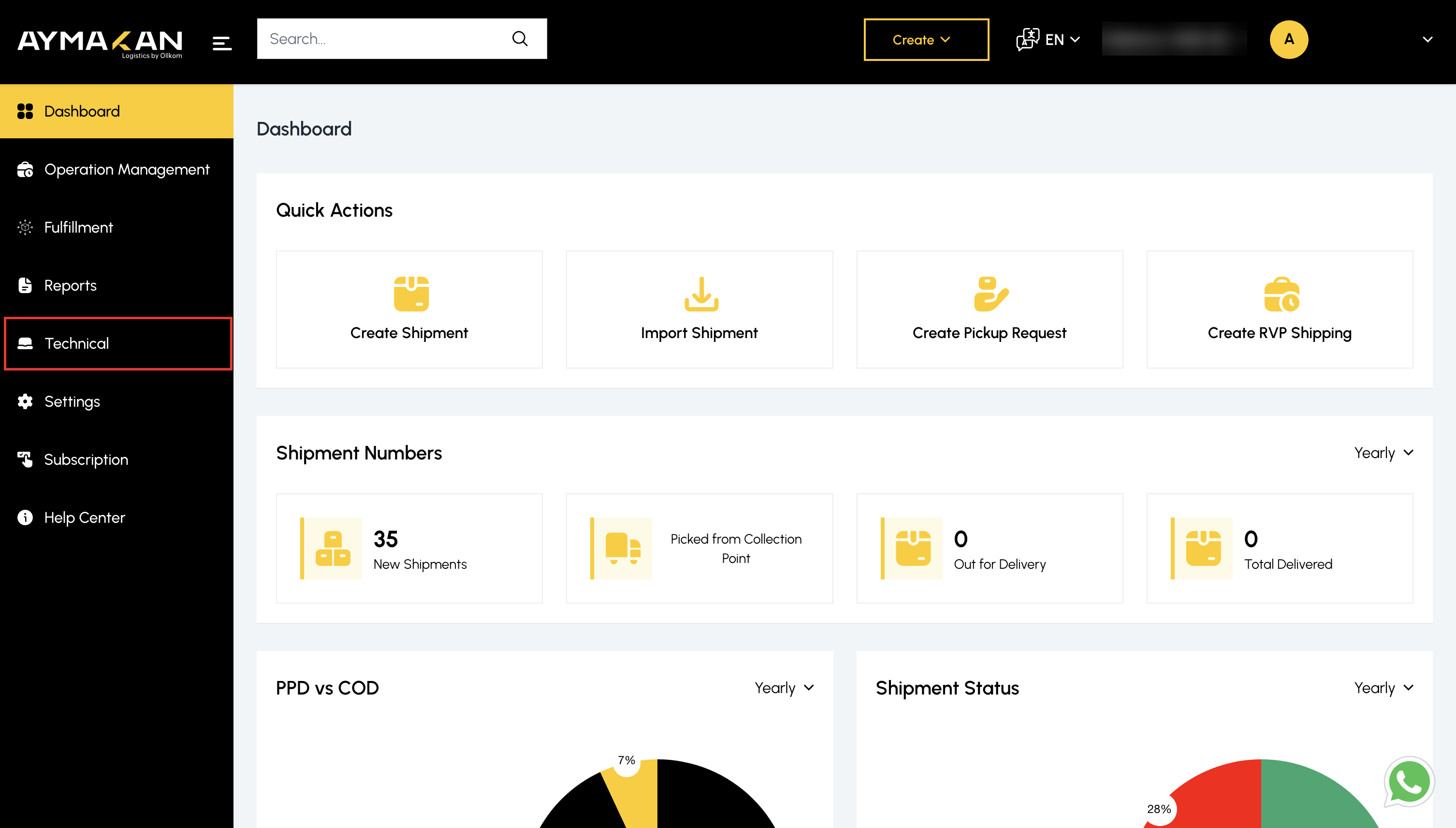Click the Create RVP Shipping label
This screenshot has height=828, width=1456.
[1279, 333]
